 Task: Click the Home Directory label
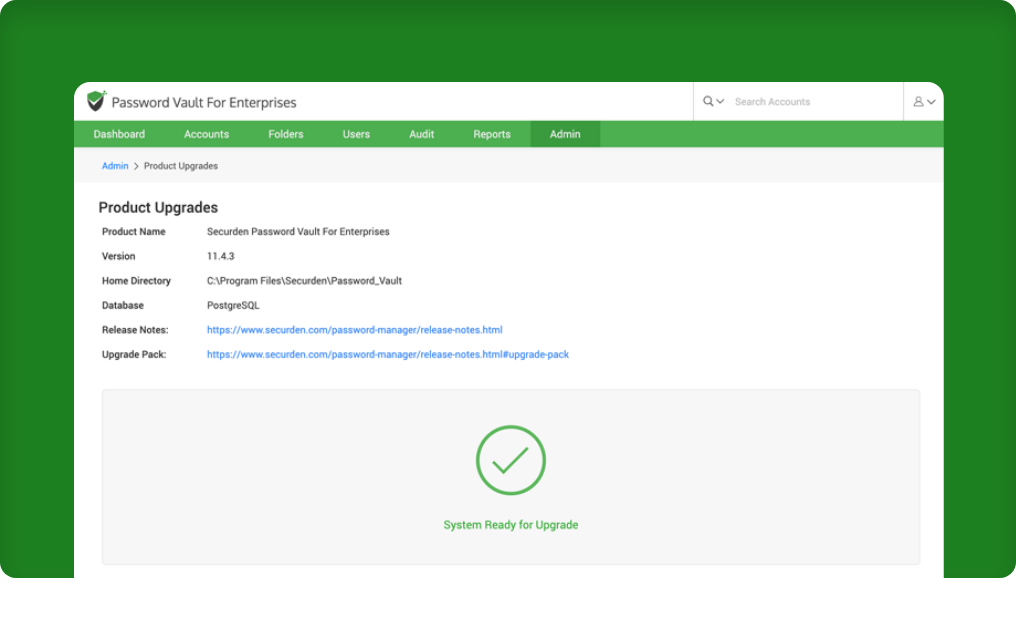[136, 280]
